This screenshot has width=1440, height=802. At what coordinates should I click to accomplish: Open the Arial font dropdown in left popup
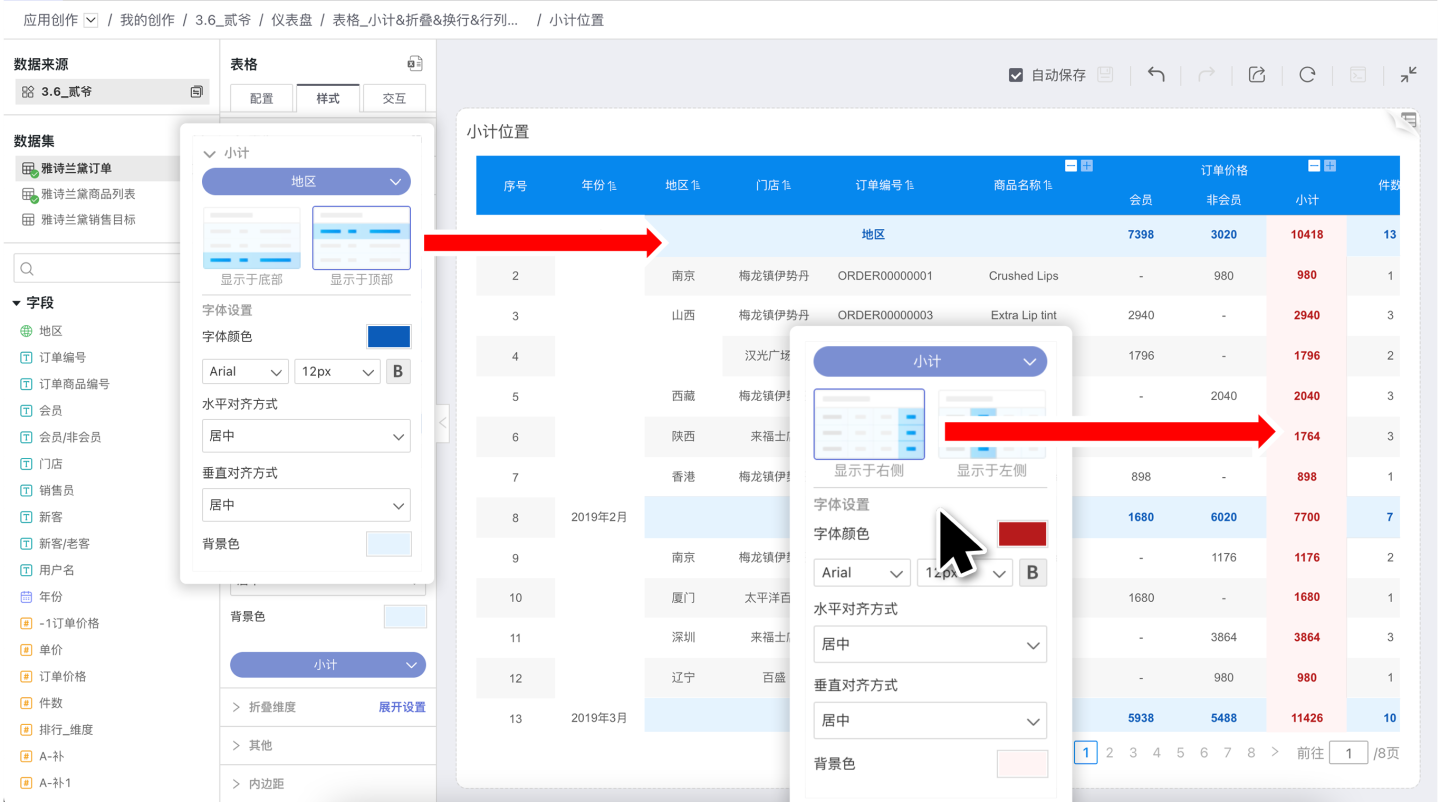pyautogui.click(x=245, y=372)
